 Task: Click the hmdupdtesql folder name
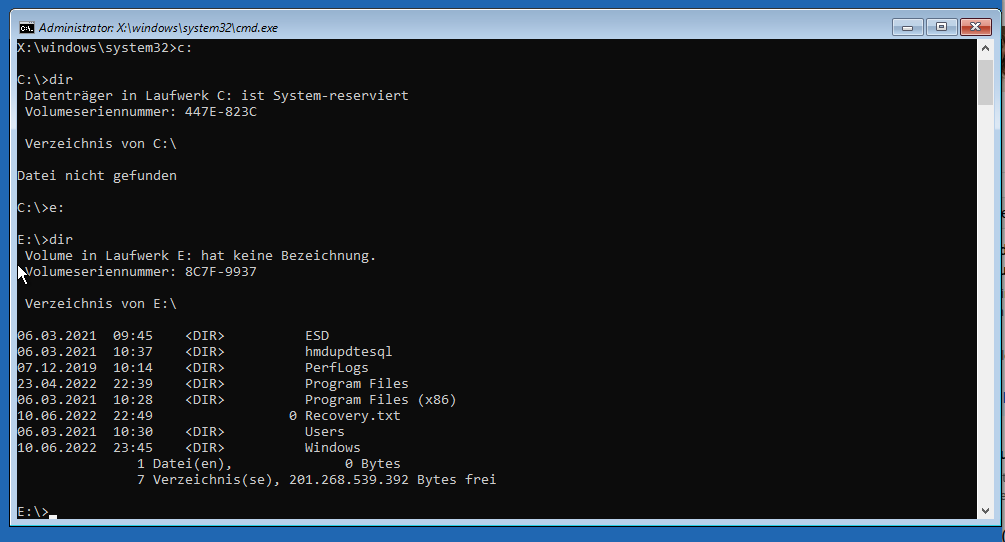tap(348, 352)
